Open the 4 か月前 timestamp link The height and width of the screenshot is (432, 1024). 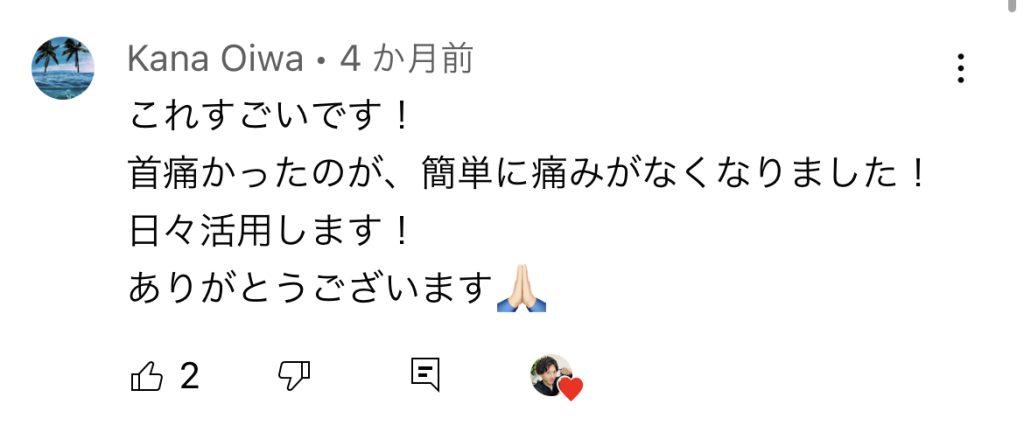point(406,60)
